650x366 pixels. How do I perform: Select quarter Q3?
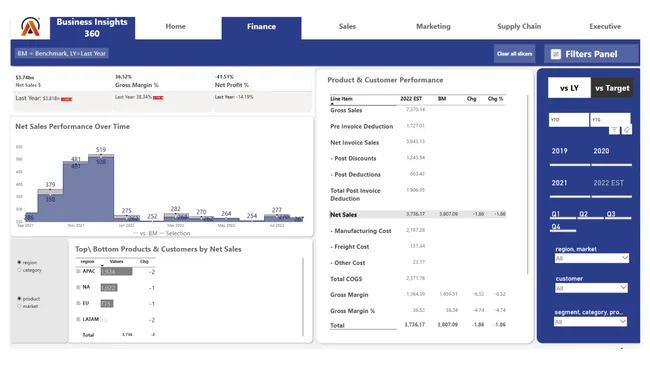coord(618,214)
